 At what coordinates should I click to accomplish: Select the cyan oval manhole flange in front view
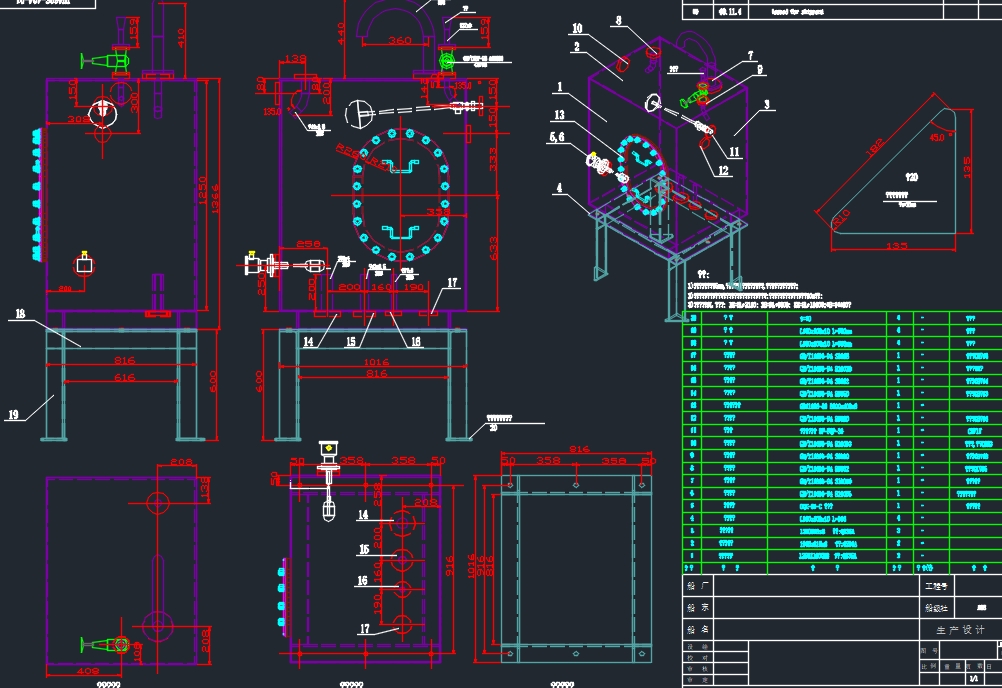(401, 195)
